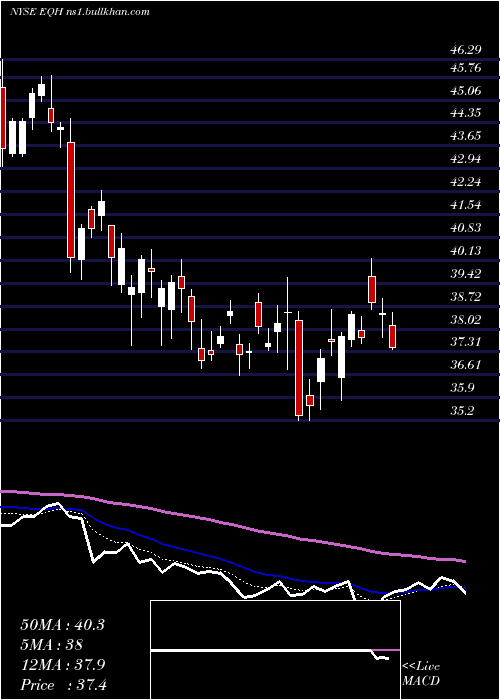Click the 50MA : 40.3 readout
The width and height of the screenshot is (500, 700).
[62, 625]
